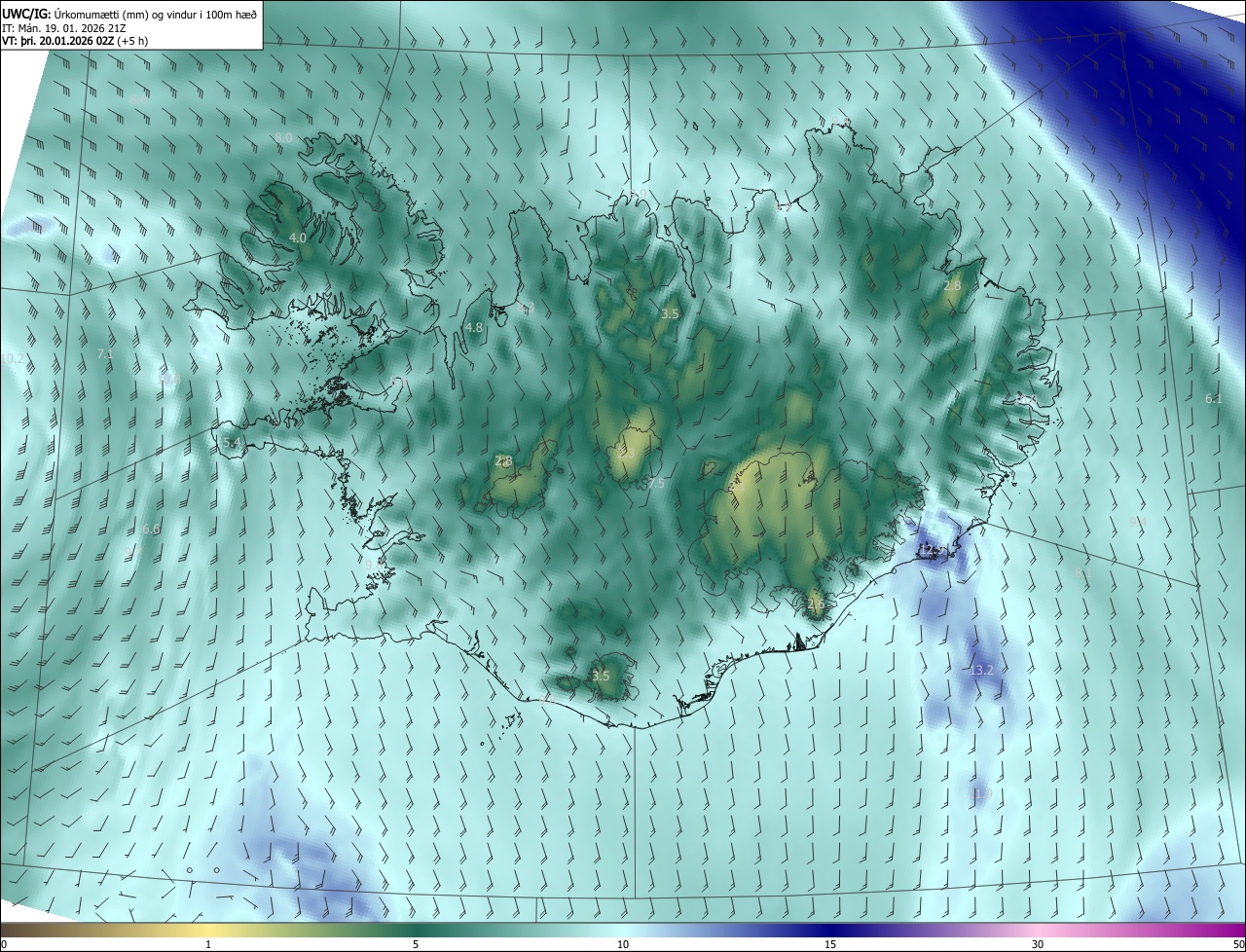The width and height of the screenshot is (1246, 952).
Task: Click the 7.1 precipitation value on the map
Action: coord(106,354)
